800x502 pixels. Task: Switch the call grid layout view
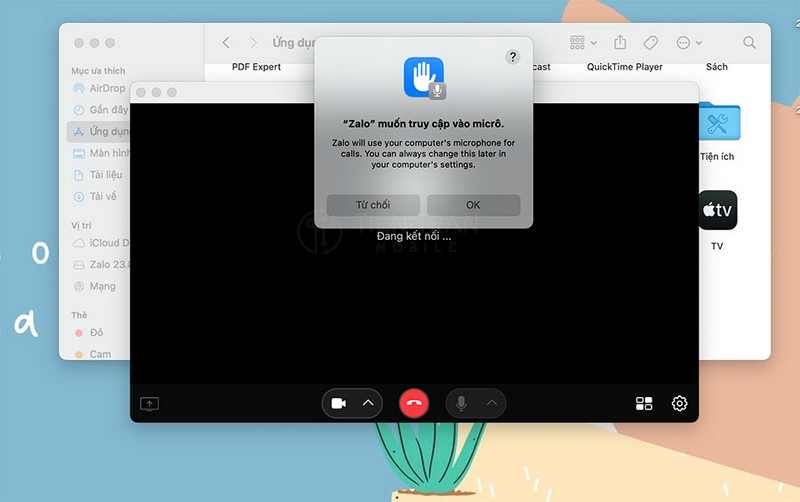[x=644, y=404]
